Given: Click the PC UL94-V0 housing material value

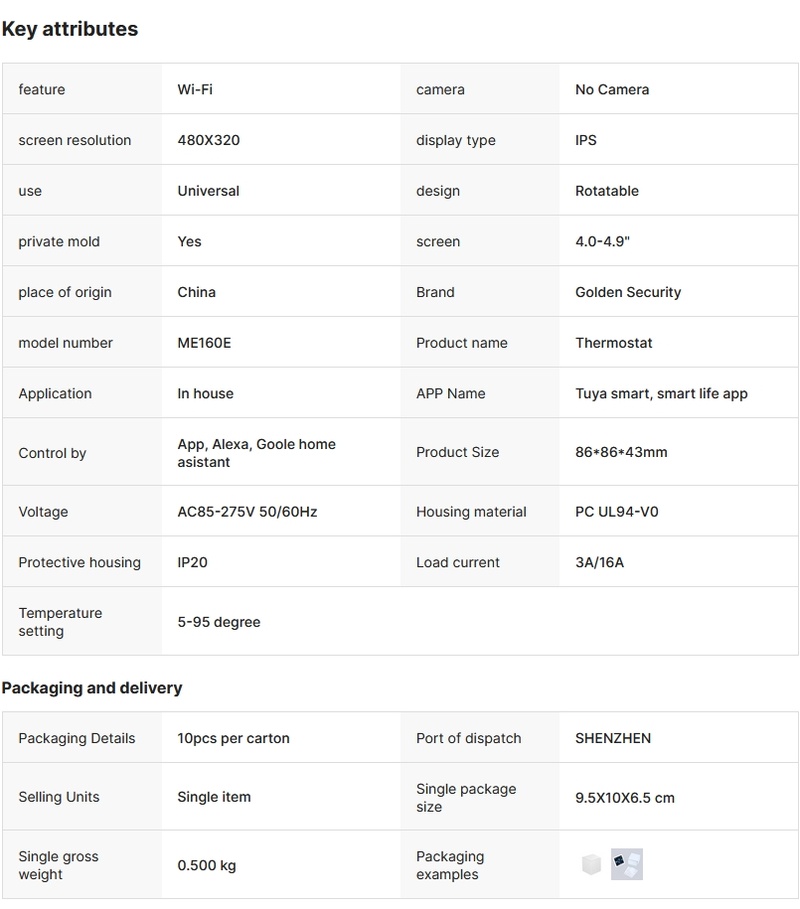Looking at the screenshot, I should tap(616, 512).
